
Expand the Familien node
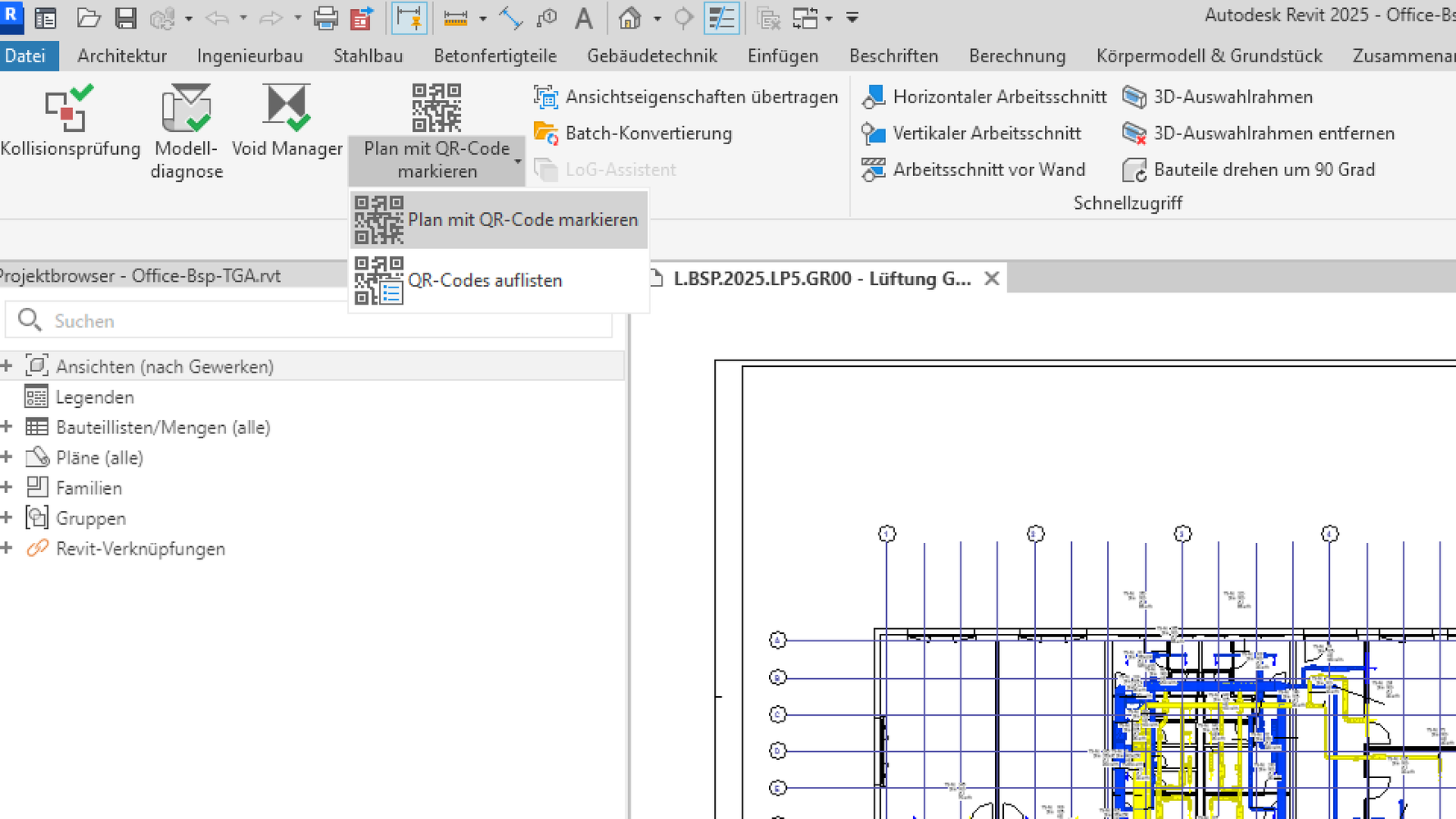click(7, 487)
